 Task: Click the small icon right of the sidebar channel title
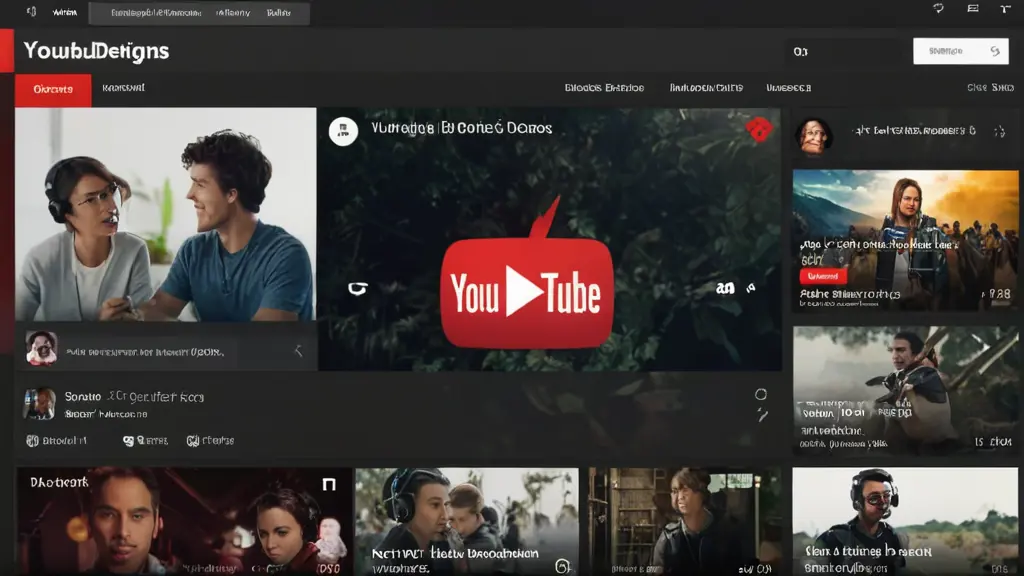tap(998, 131)
